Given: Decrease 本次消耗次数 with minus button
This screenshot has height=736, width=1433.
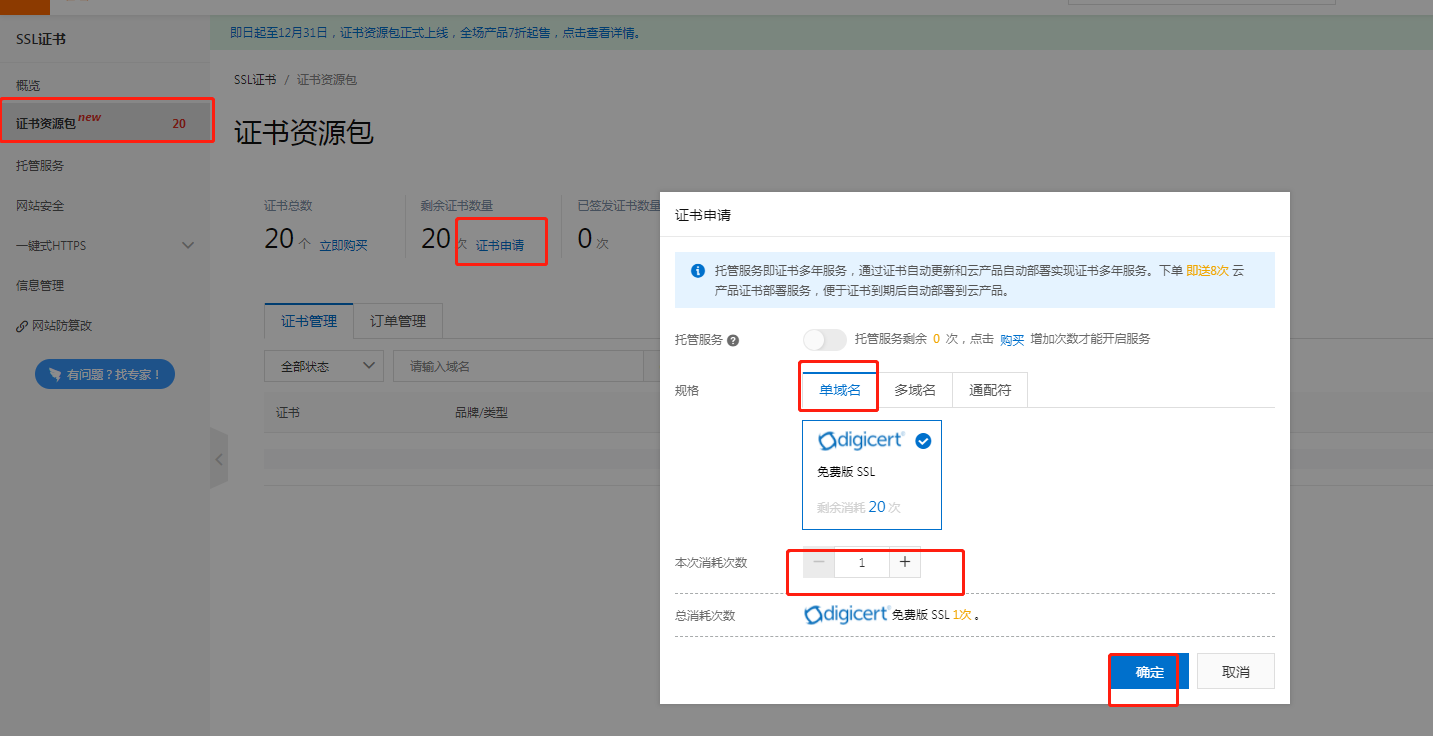Looking at the screenshot, I should [x=819, y=563].
